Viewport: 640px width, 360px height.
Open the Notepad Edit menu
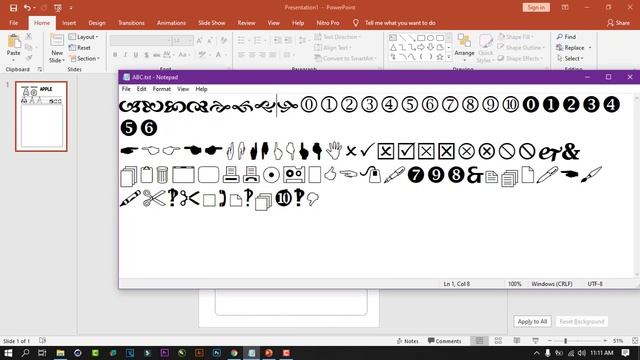coord(142,89)
